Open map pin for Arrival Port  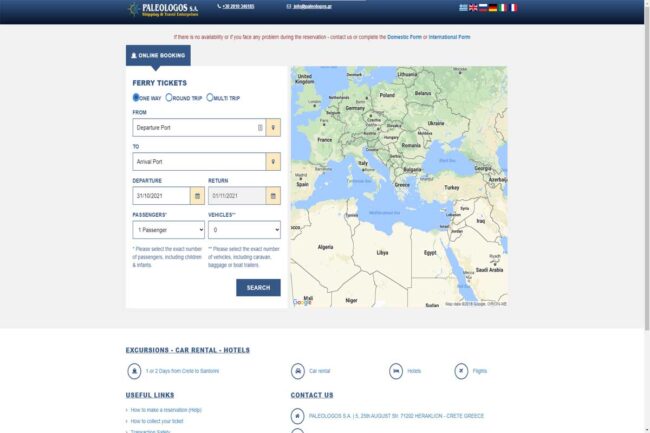click(273, 162)
